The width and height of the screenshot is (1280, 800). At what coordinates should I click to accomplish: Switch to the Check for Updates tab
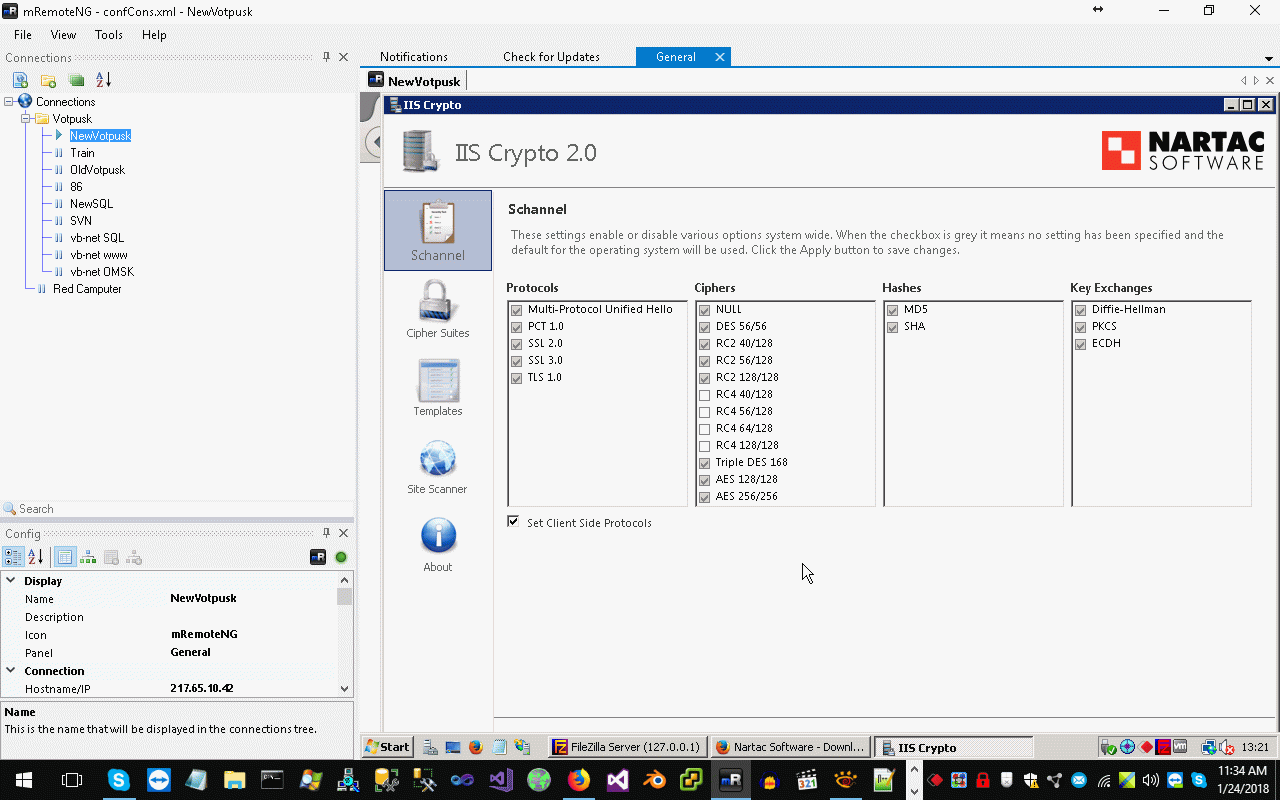tap(551, 57)
